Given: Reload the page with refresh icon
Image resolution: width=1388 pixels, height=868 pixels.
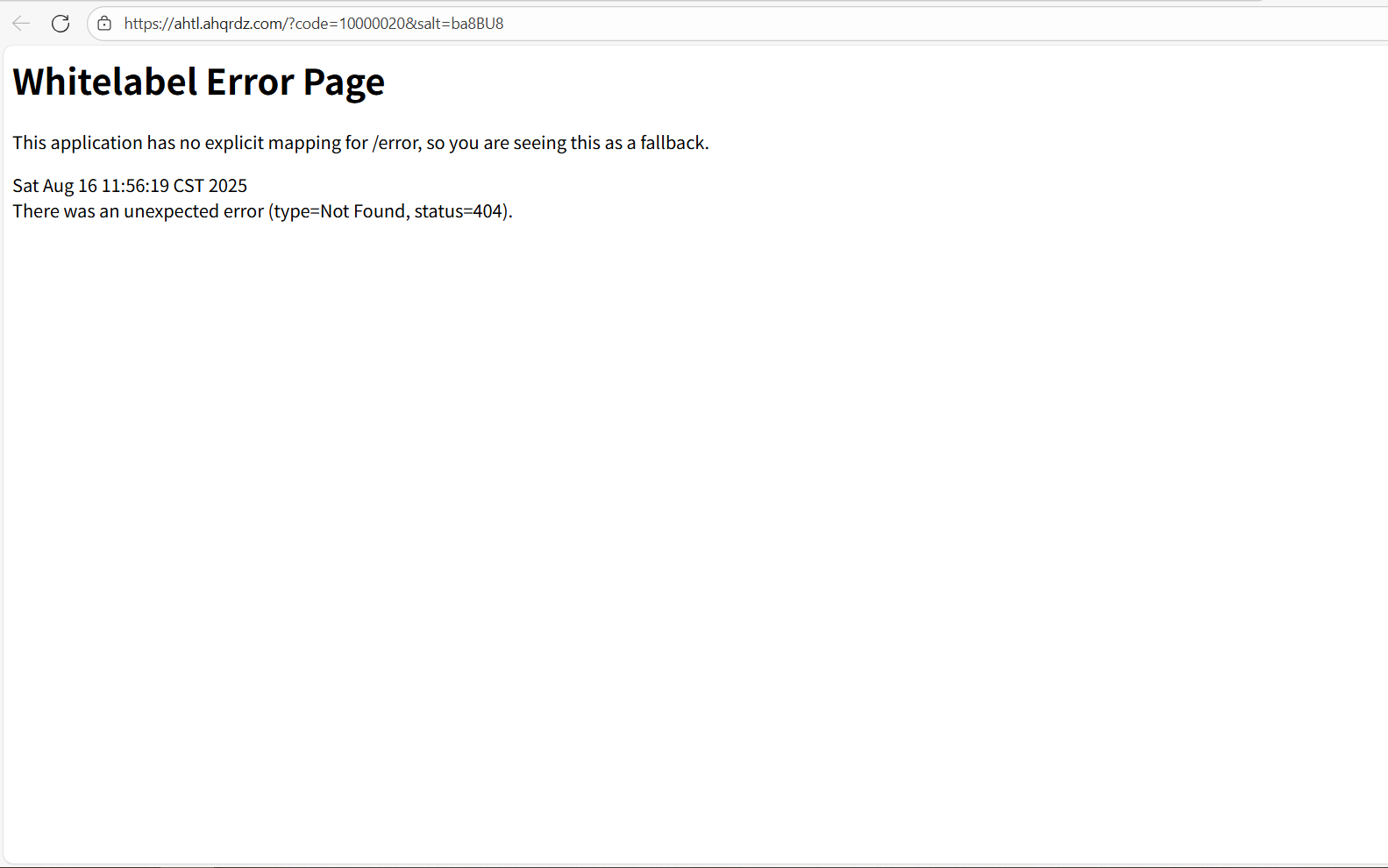Looking at the screenshot, I should tap(61, 24).
